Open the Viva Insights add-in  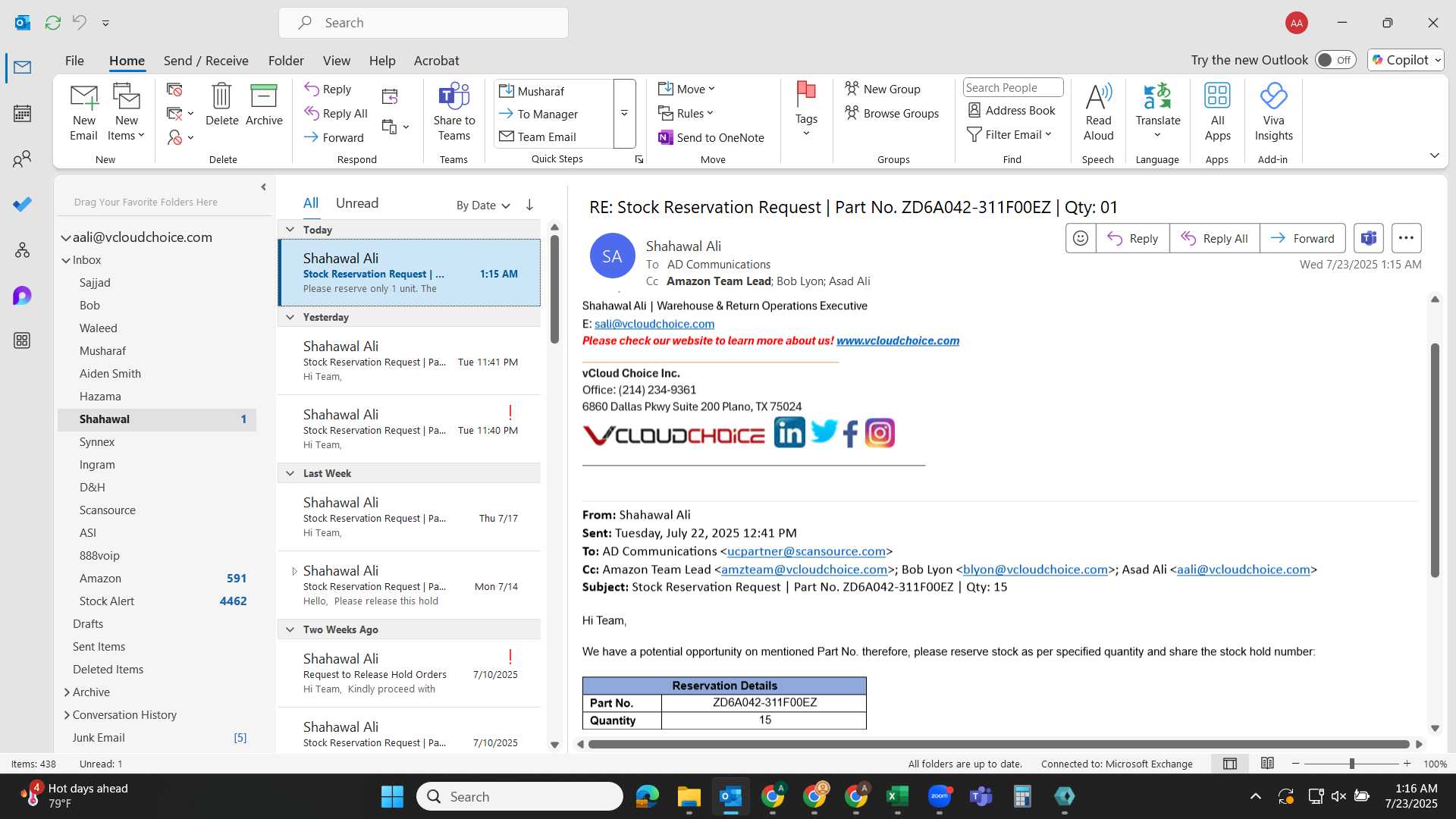tap(1273, 112)
